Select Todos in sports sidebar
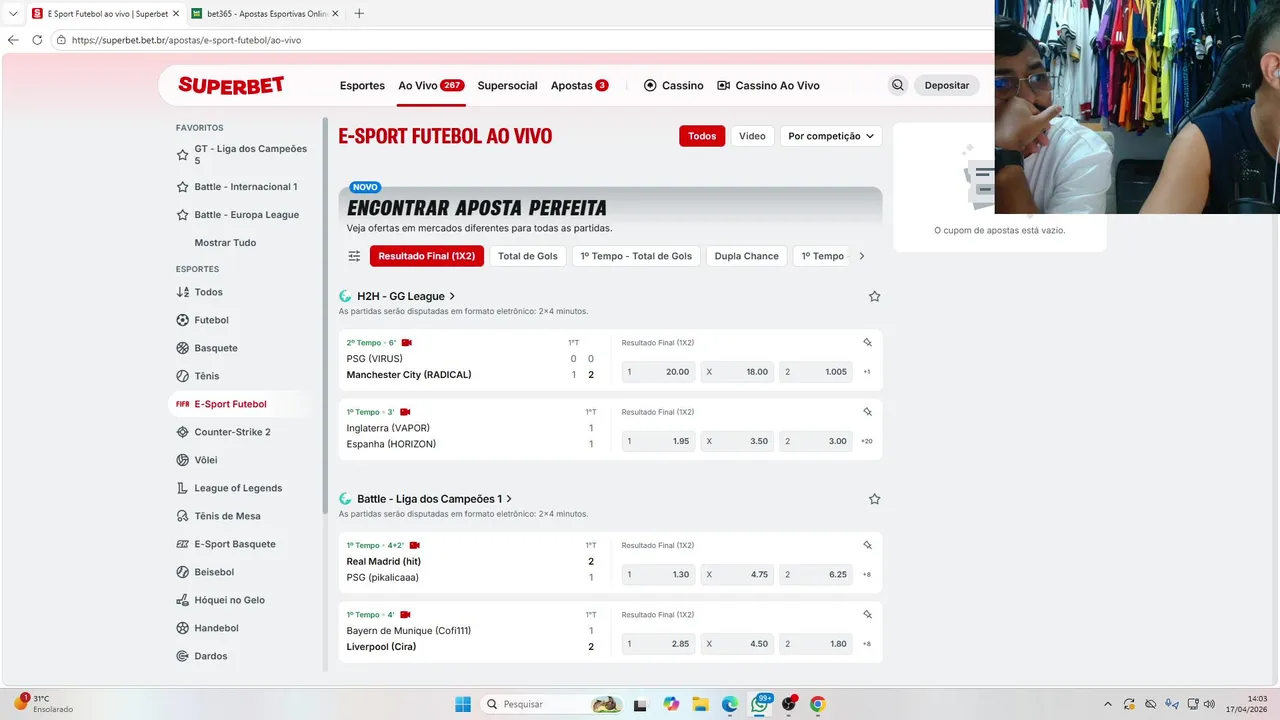Viewport: 1280px width, 720px height. 208,292
